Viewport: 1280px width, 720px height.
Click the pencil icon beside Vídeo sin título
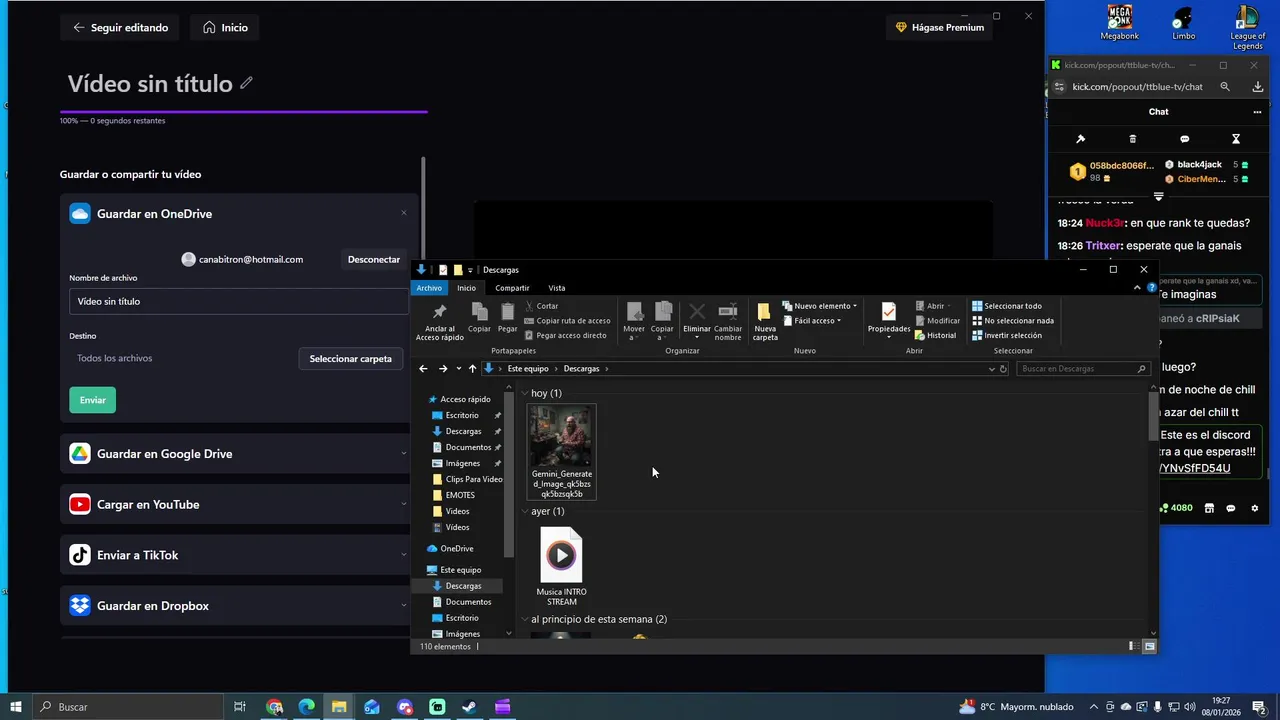coord(246,84)
